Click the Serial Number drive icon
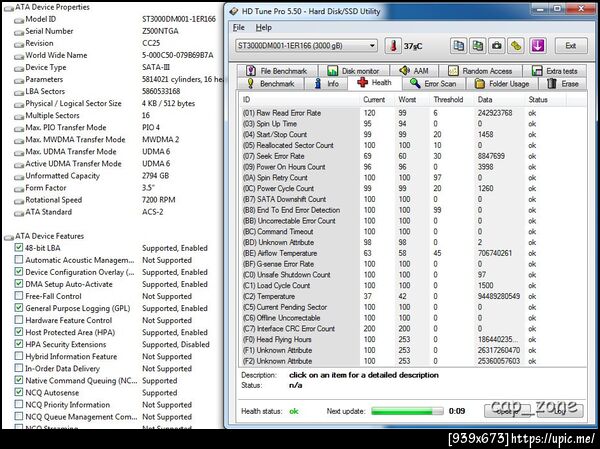600x449 pixels. click(19, 32)
